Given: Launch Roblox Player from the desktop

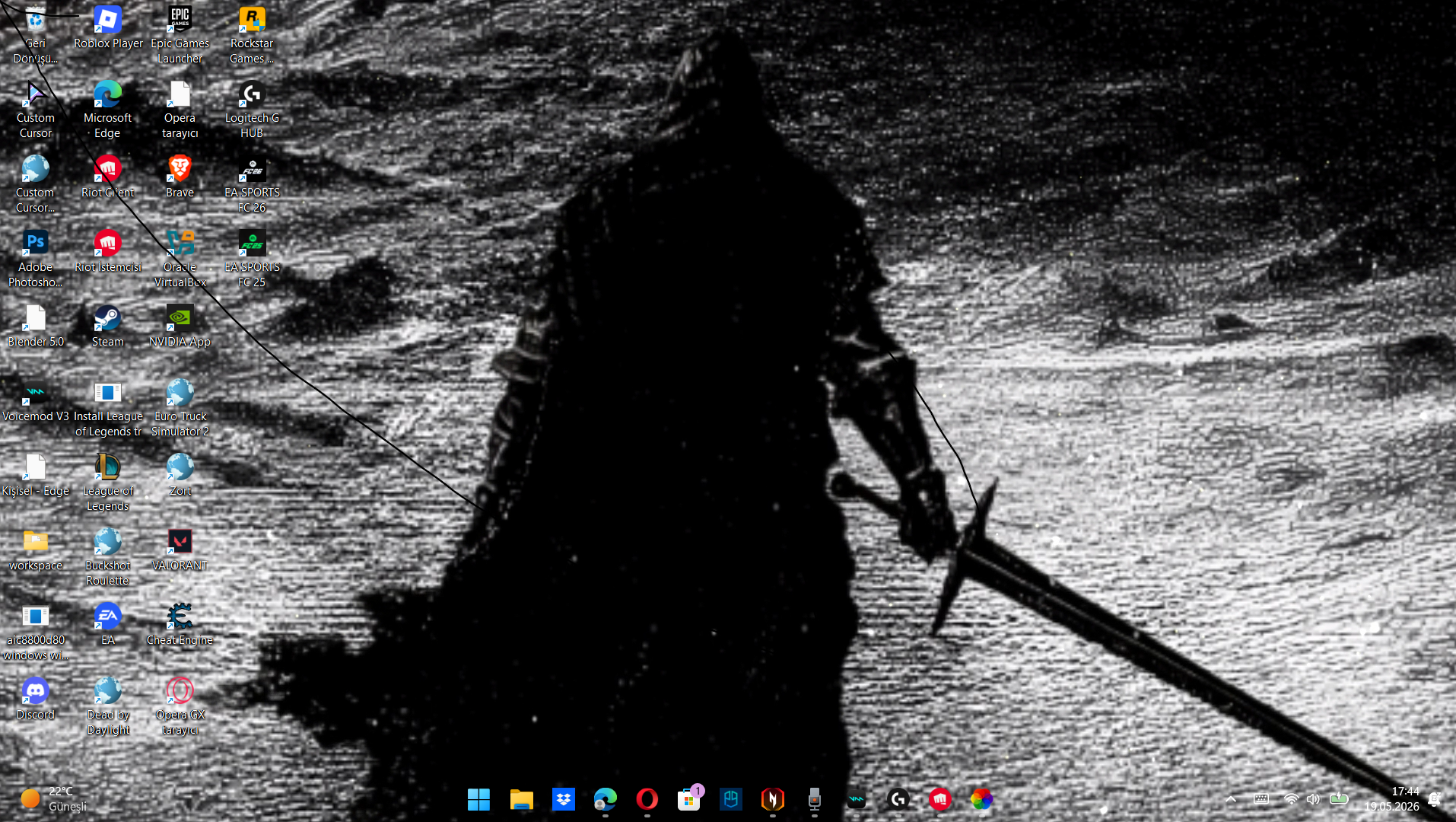Looking at the screenshot, I should [107, 28].
